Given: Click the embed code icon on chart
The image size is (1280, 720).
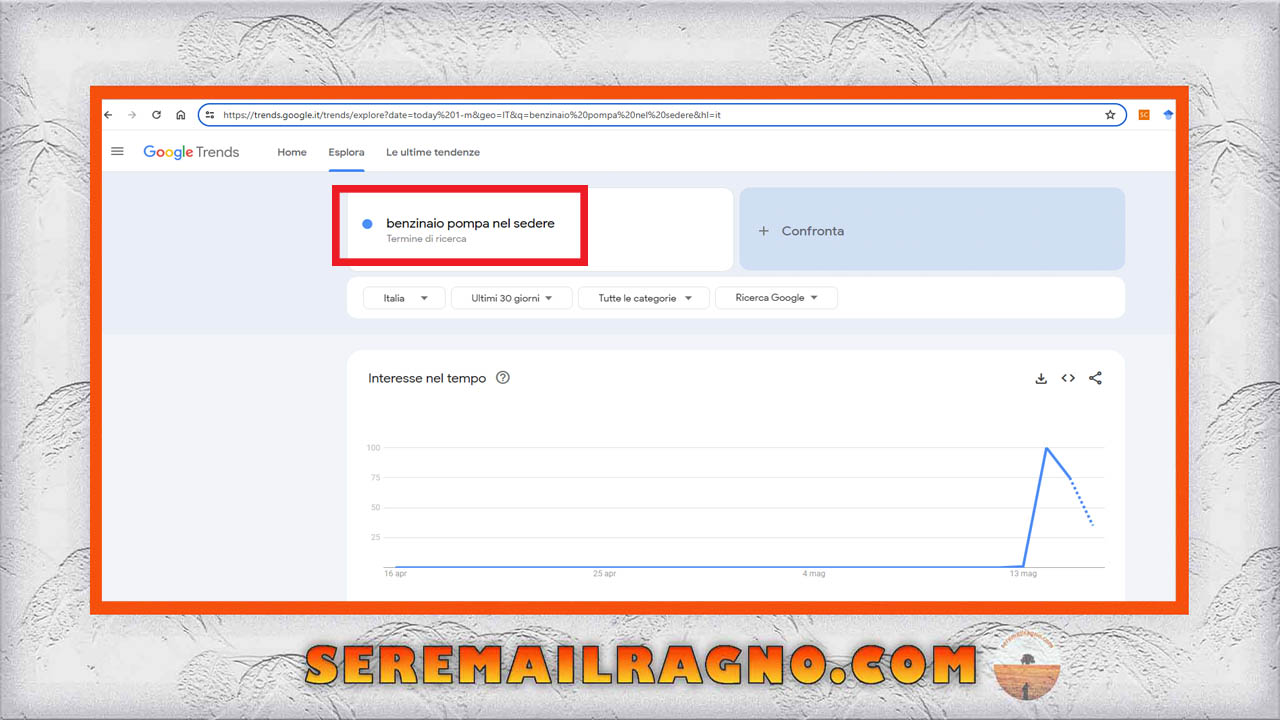Looking at the screenshot, I should [1068, 378].
